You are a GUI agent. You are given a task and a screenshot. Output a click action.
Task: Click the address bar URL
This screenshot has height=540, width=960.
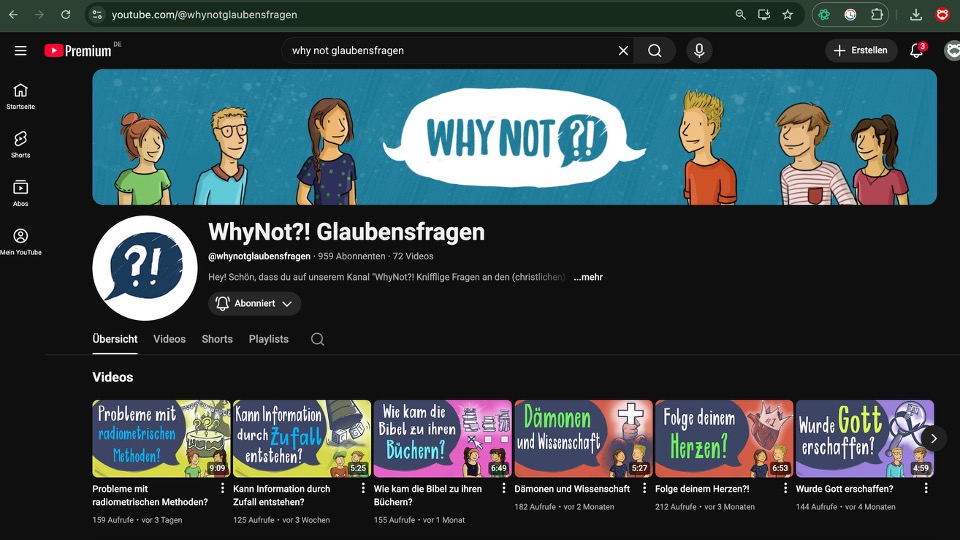pyautogui.click(x=204, y=15)
